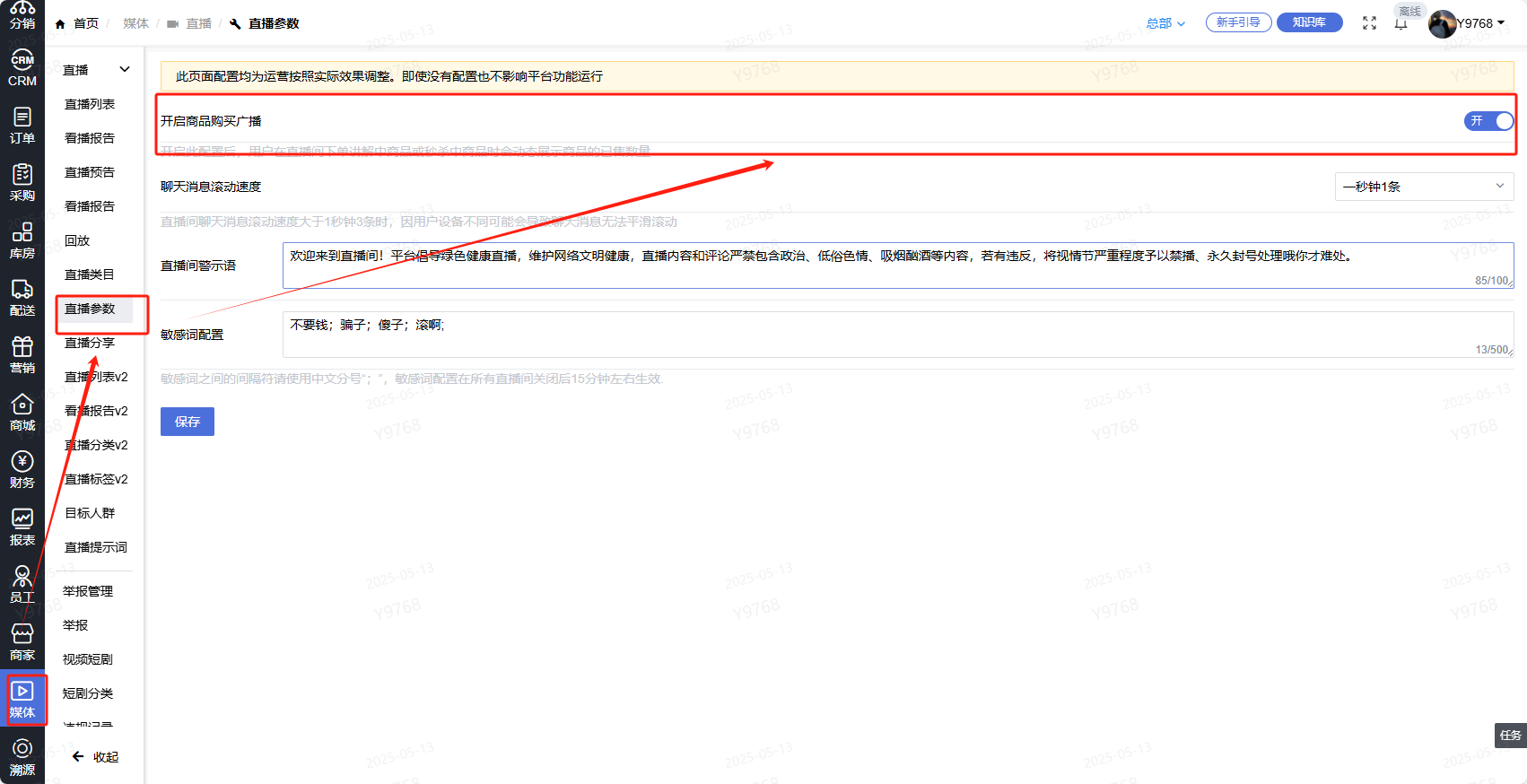
Task: Open the 聊天消息滚动速度 dropdown
Action: [1424, 187]
